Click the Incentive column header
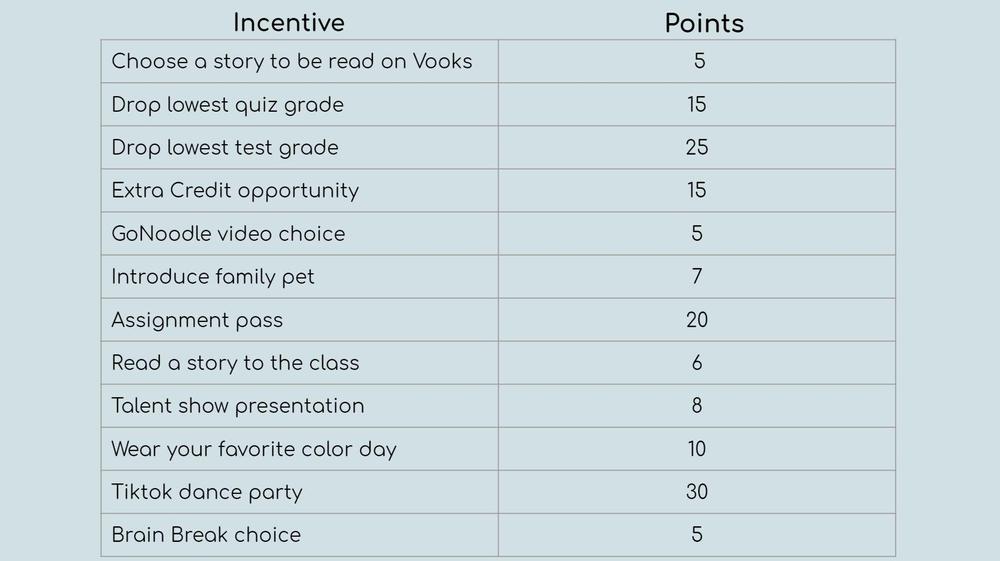 pyautogui.click(x=288, y=23)
